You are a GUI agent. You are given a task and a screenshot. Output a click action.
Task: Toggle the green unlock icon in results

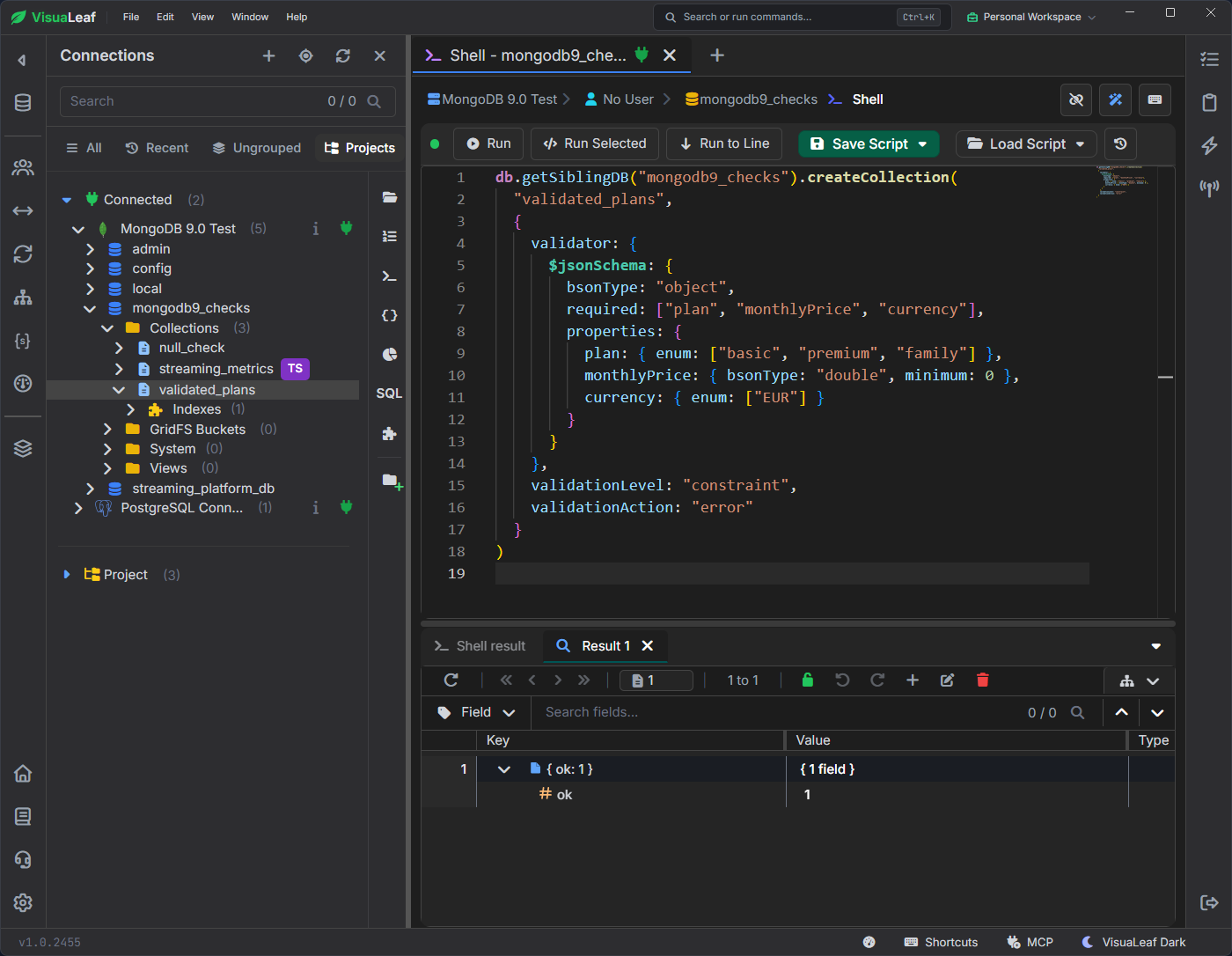808,680
